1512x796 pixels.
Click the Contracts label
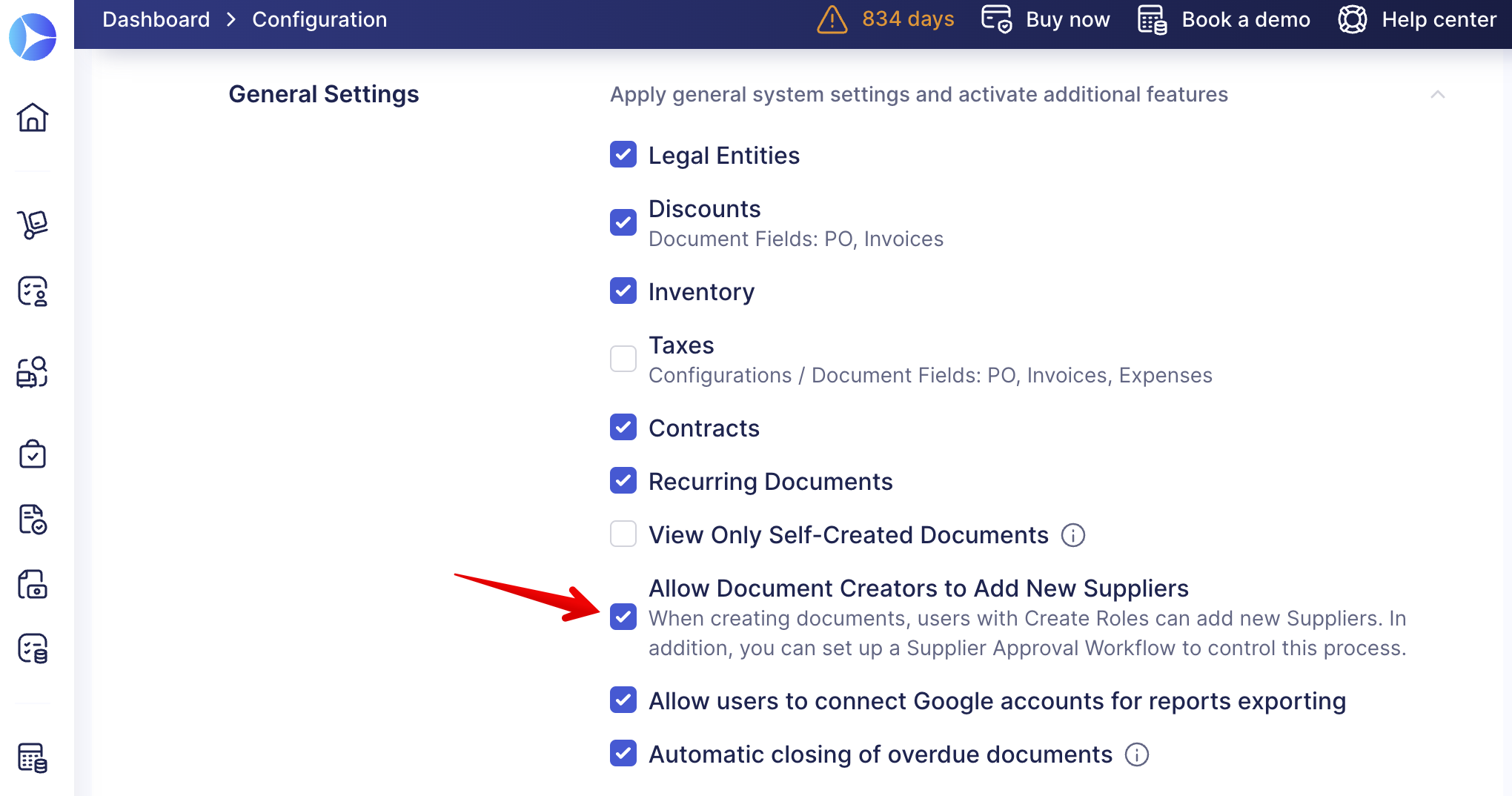(704, 428)
